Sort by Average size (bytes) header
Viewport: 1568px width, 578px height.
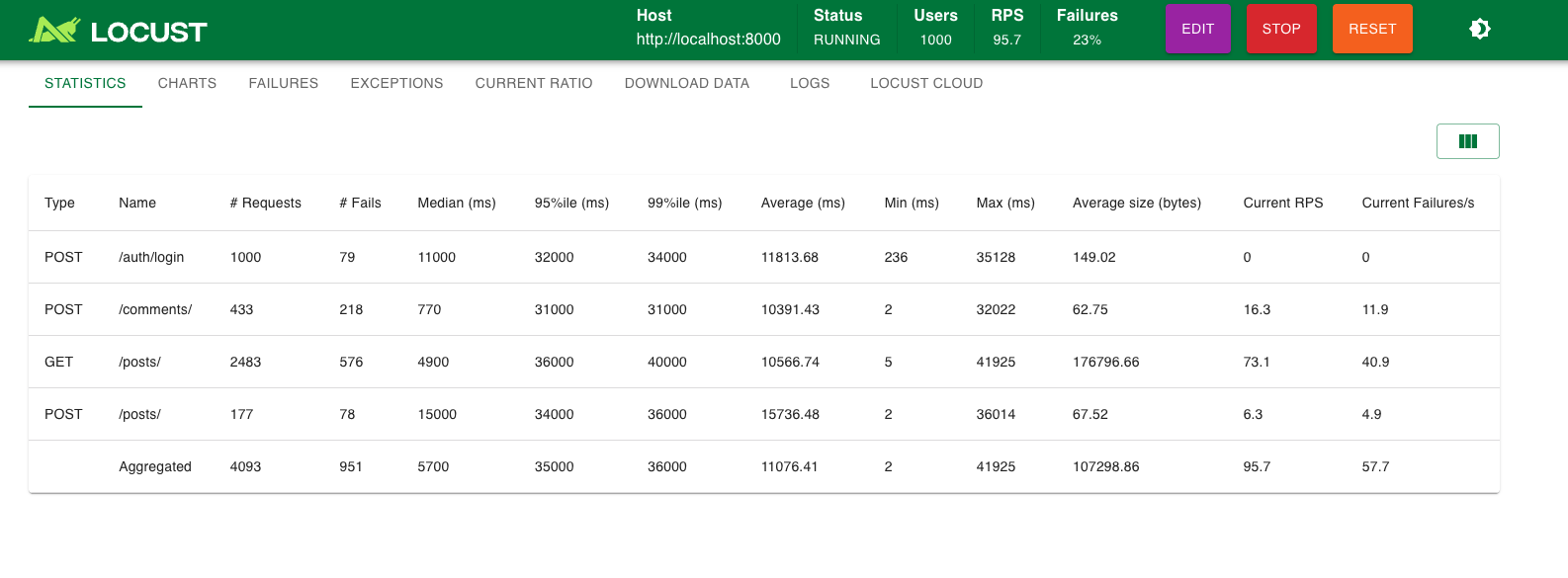[1136, 203]
